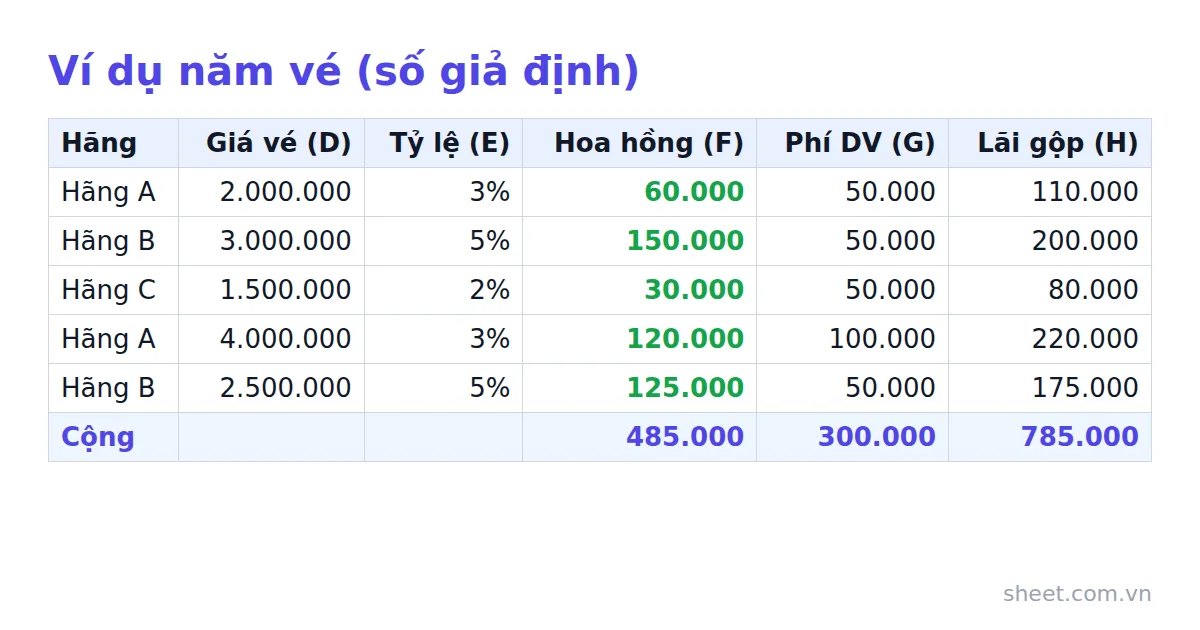Select the gross profit cell 110.000
1200x630 pixels.
click(x=1050, y=192)
